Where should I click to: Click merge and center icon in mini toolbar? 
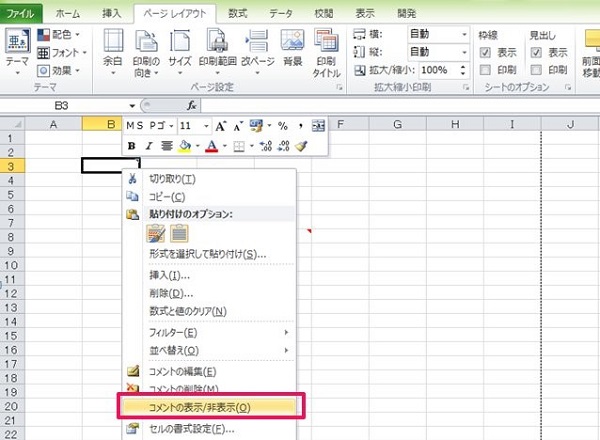click(x=318, y=126)
